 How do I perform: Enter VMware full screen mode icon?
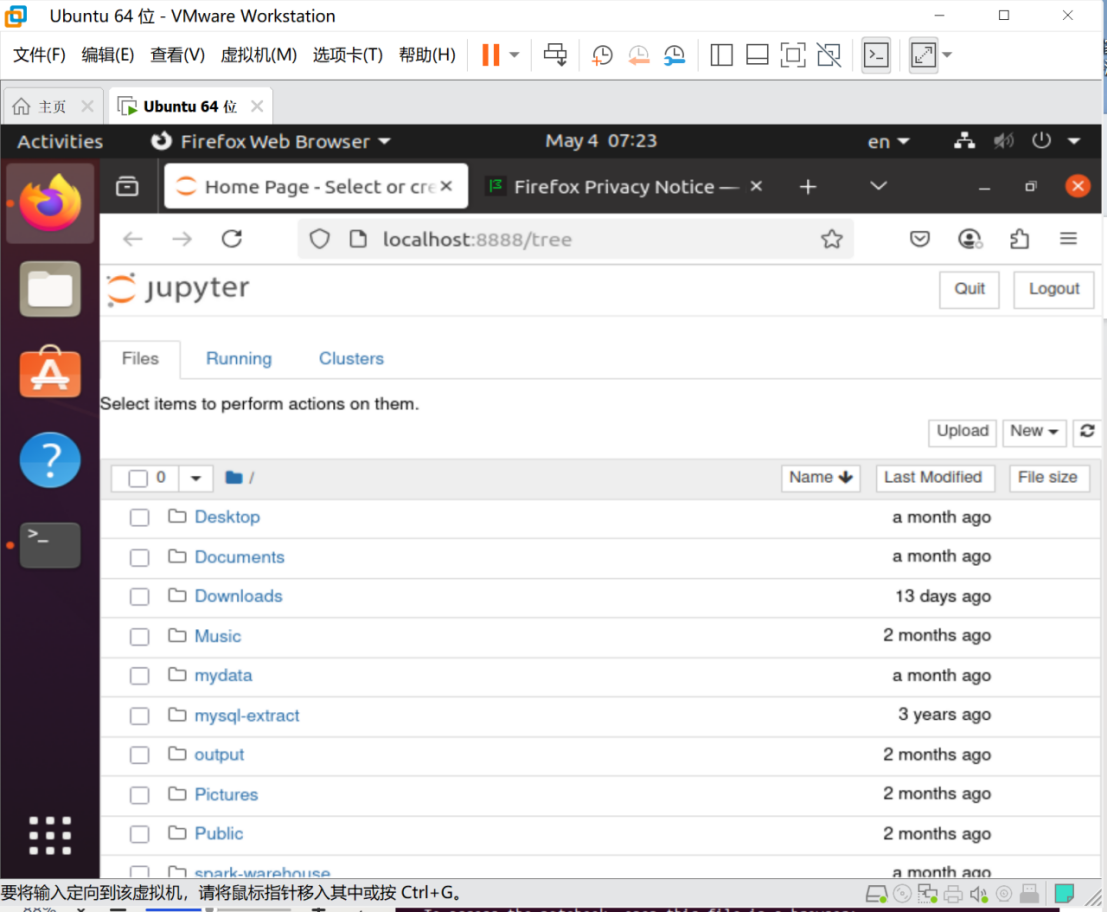(793, 54)
